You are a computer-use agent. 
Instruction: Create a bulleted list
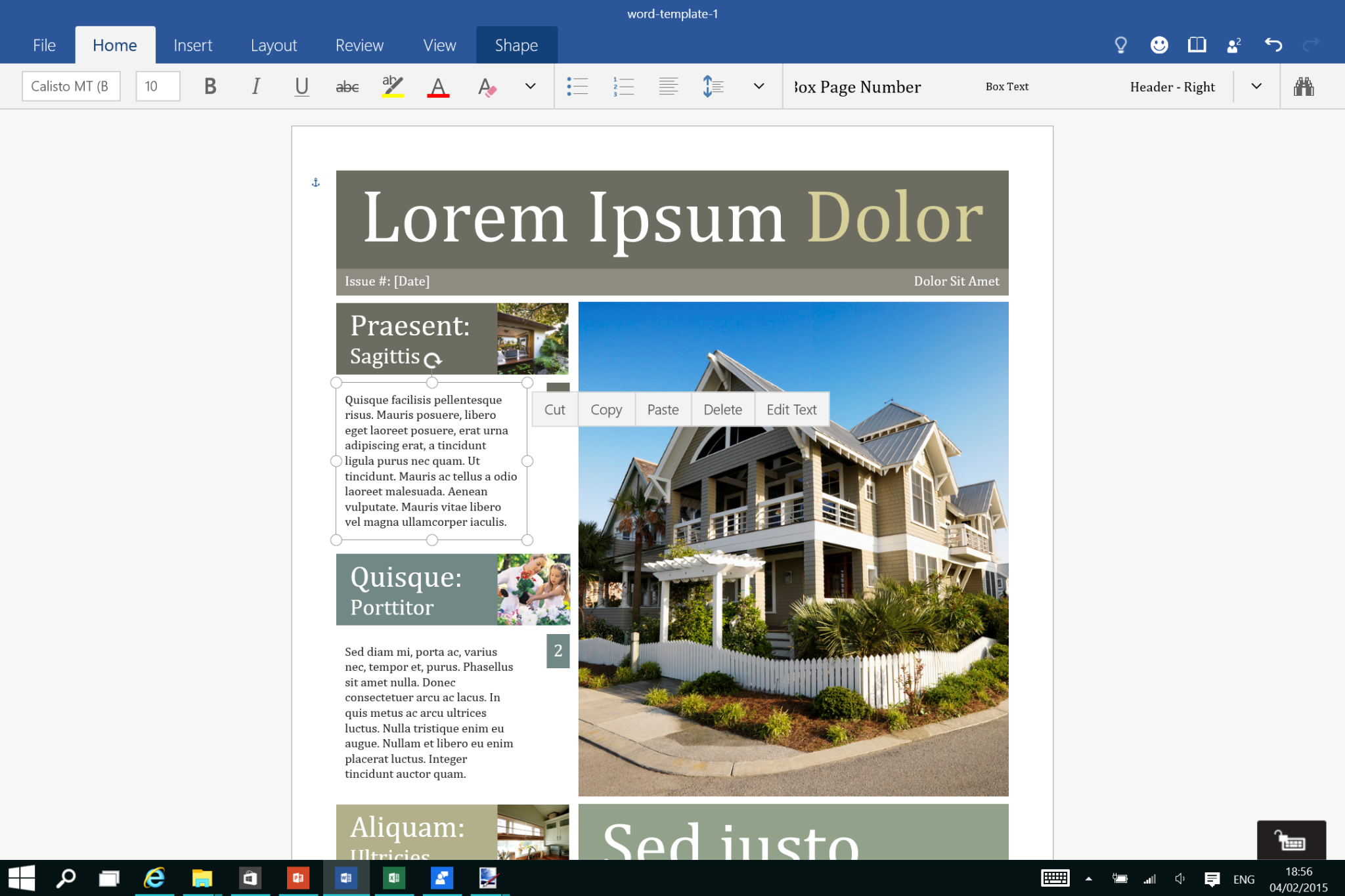tap(577, 86)
